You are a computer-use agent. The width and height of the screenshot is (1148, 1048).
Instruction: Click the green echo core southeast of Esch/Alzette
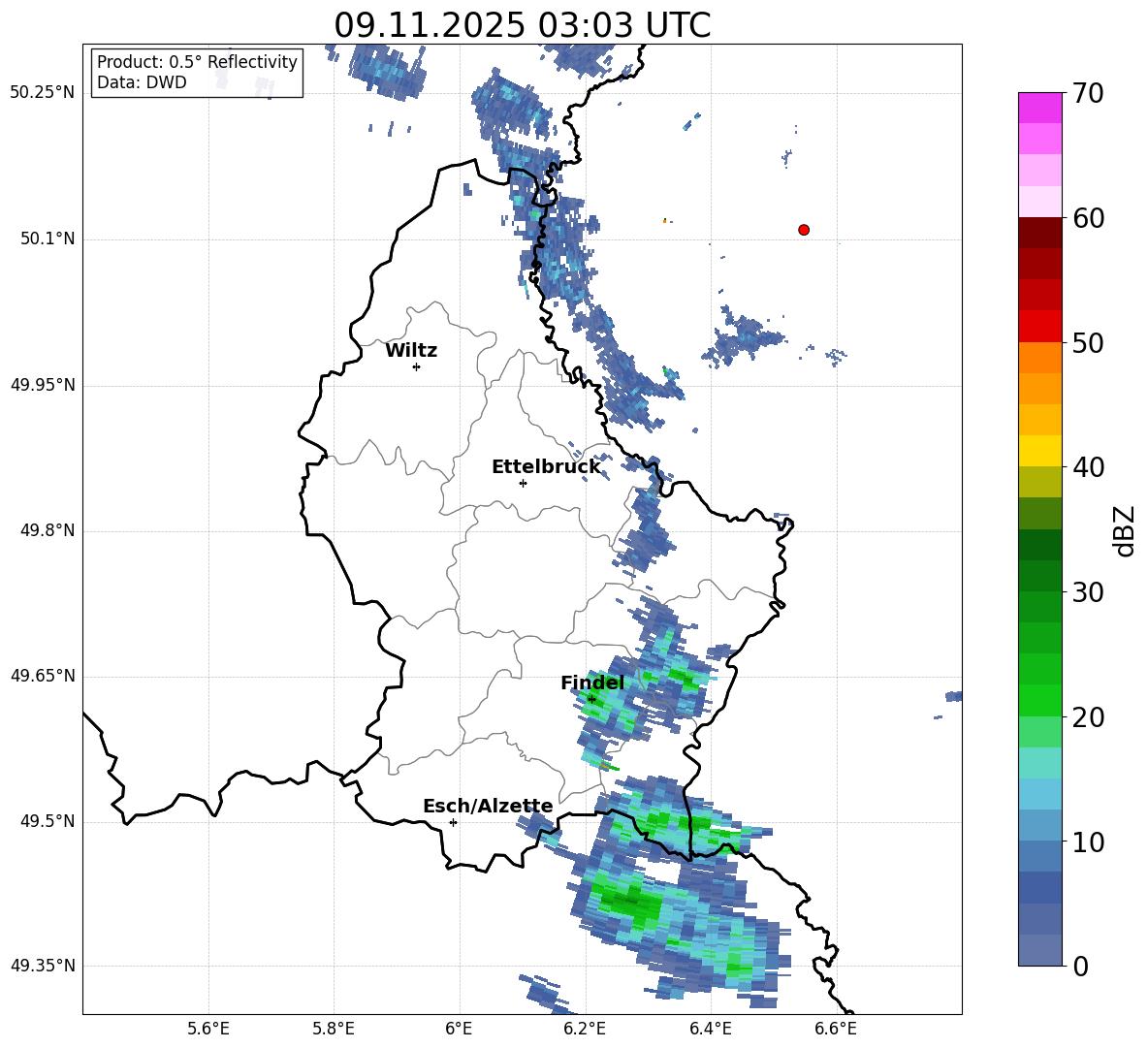click(631, 902)
